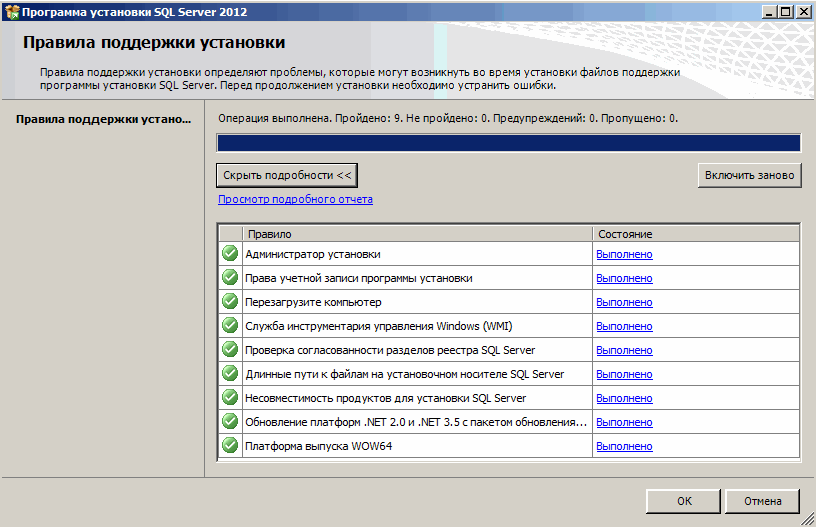Viewport: 816px width, 527px height.
Task: Cancel setup with the Отмена button
Action: pyautogui.click(x=762, y=501)
